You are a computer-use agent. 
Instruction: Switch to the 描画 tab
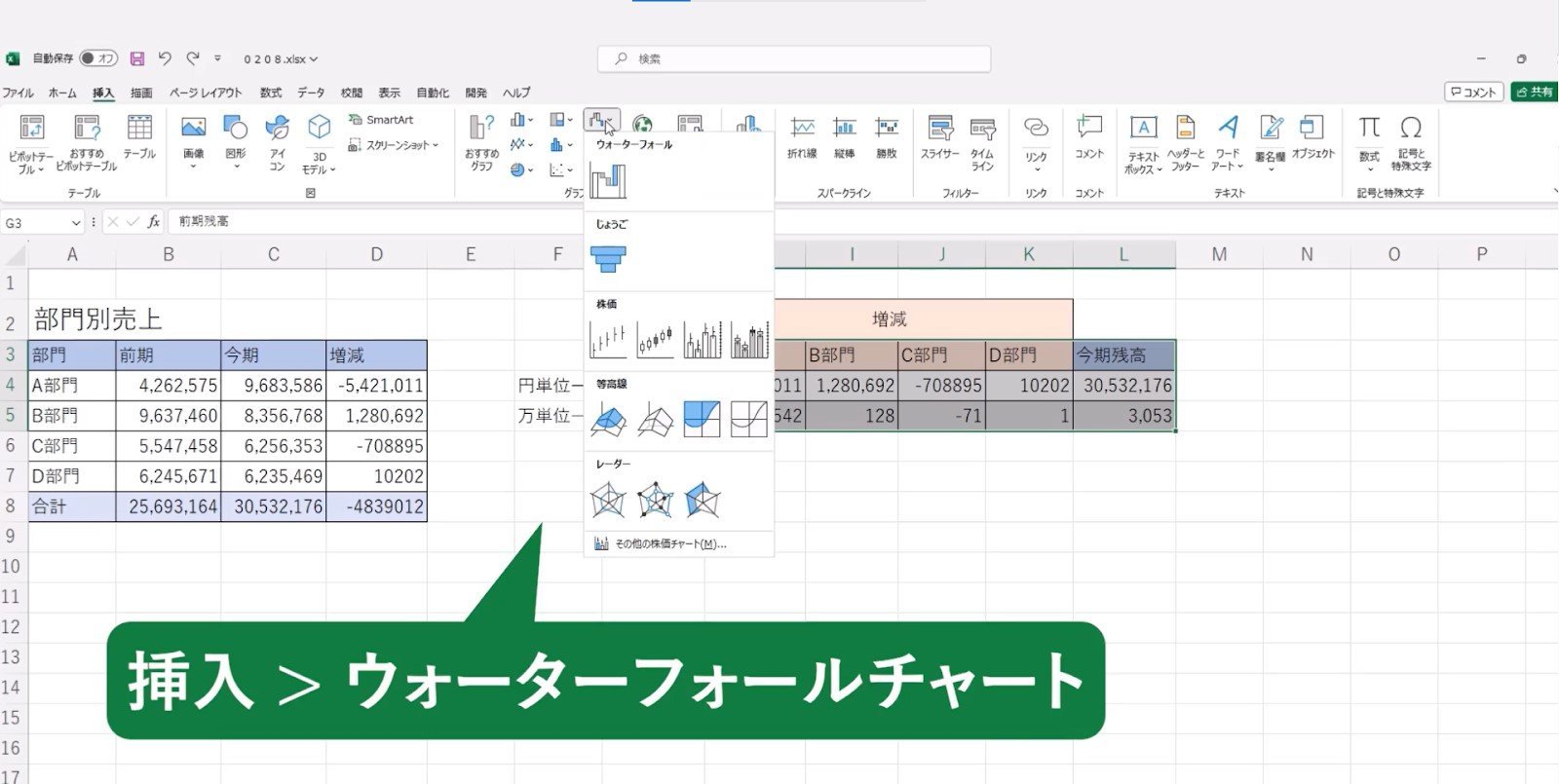pyautogui.click(x=141, y=93)
